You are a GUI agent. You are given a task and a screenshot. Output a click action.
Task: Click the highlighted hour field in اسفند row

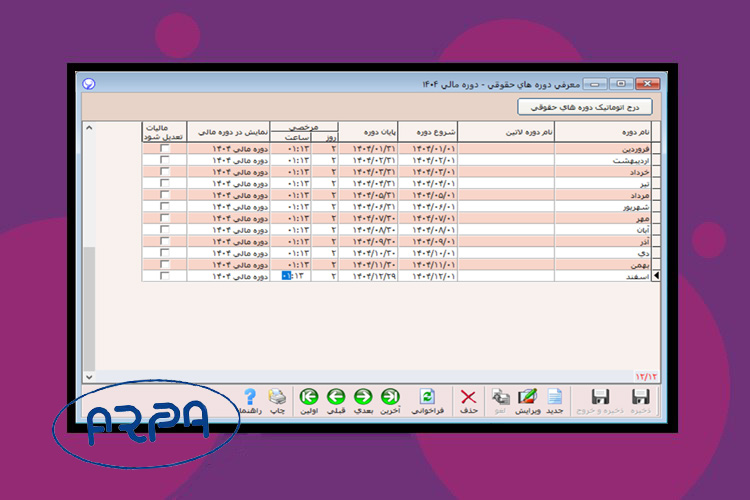(x=291, y=276)
